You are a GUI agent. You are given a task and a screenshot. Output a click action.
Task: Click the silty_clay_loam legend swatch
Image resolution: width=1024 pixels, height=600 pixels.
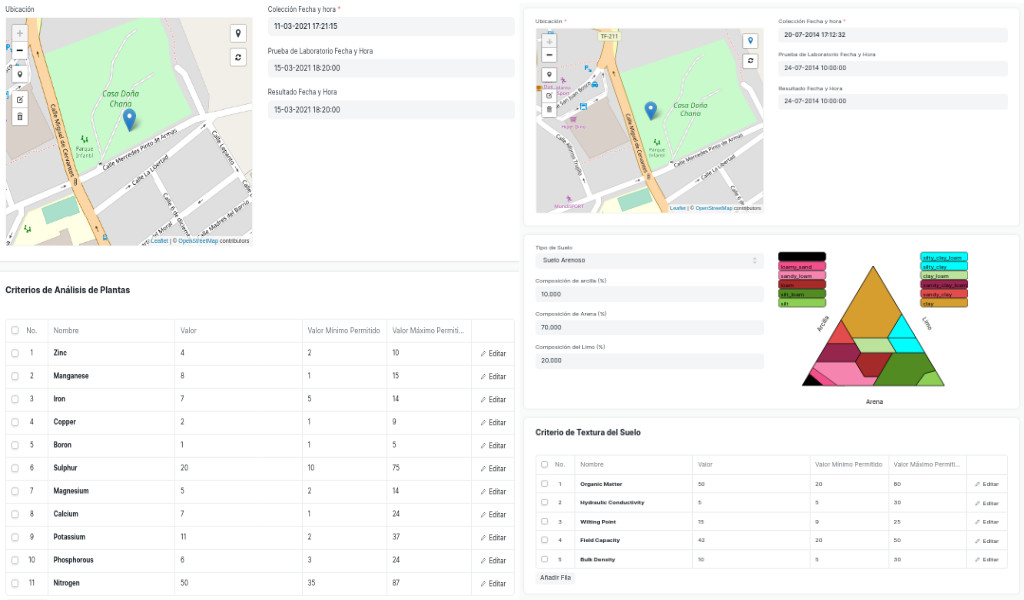coord(944,258)
